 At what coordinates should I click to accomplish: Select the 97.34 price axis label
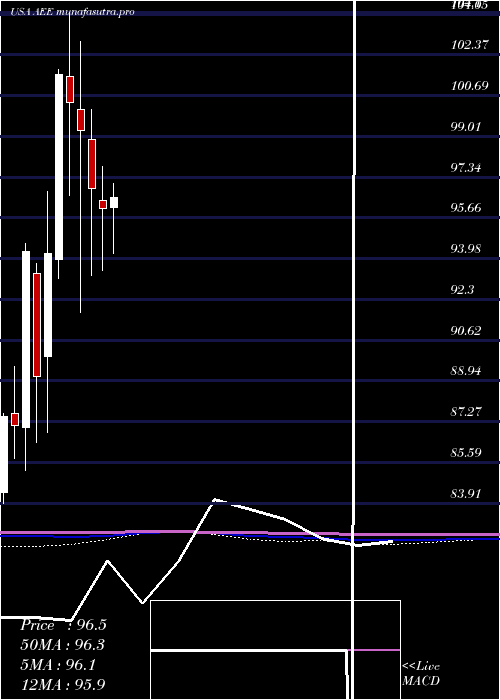pyautogui.click(x=466, y=168)
